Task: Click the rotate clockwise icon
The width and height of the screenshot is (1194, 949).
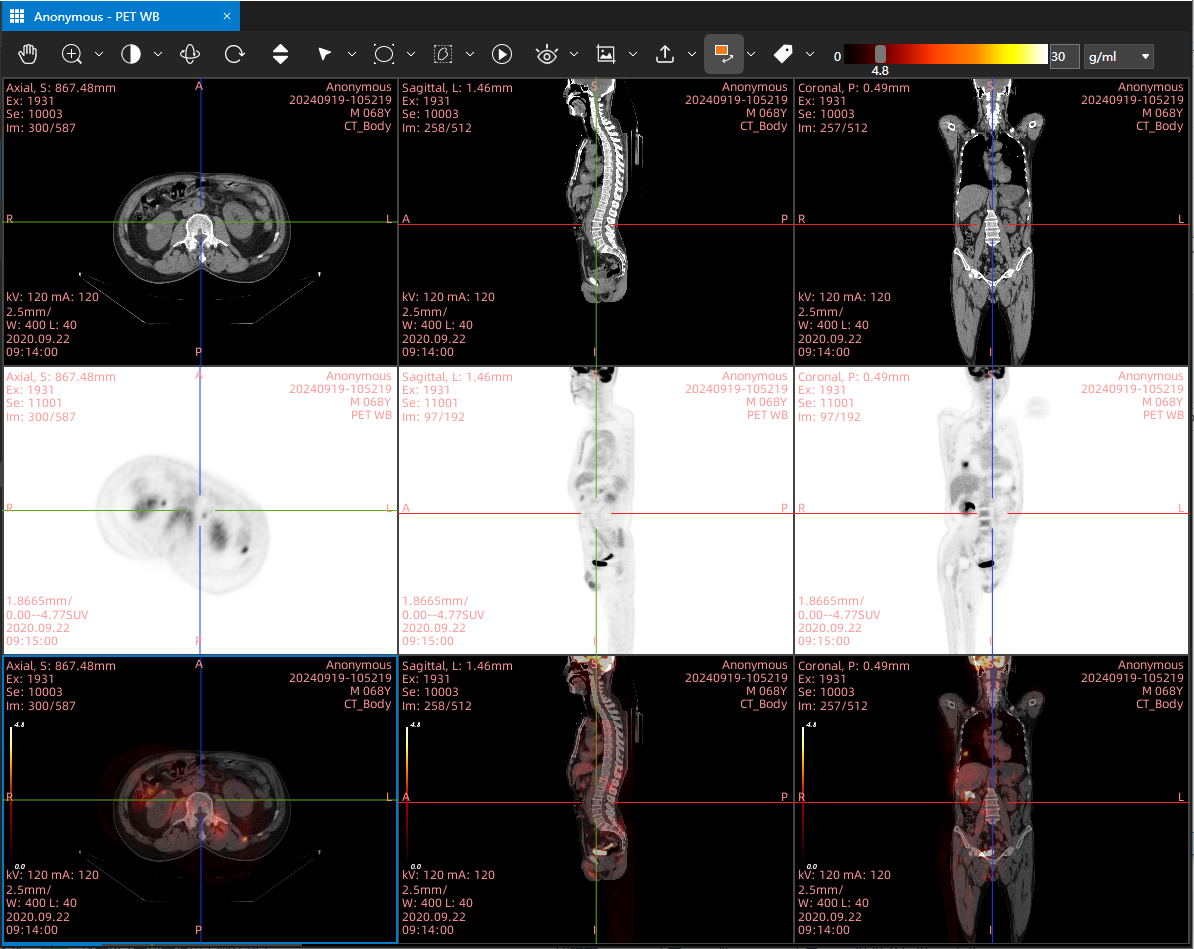Action: click(x=235, y=54)
